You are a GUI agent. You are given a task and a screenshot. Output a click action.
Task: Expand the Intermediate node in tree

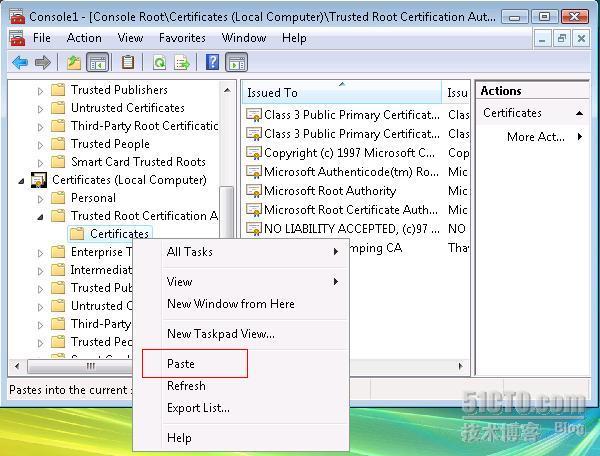pyautogui.click(x=41, y=271)
